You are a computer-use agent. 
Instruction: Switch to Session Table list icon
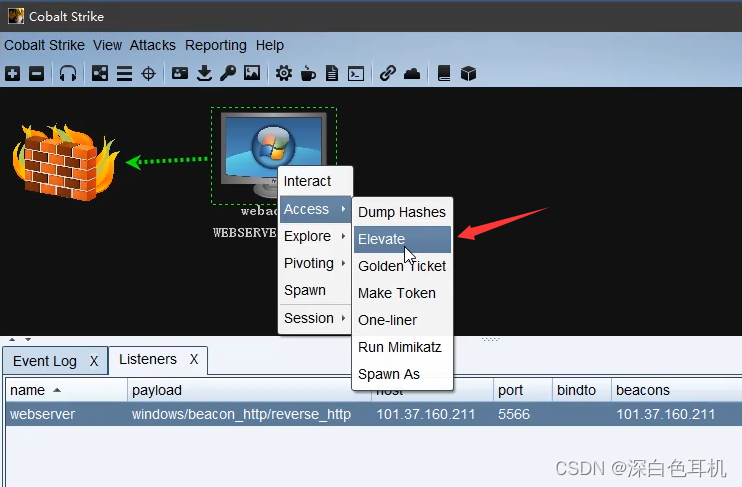(124, 73)
